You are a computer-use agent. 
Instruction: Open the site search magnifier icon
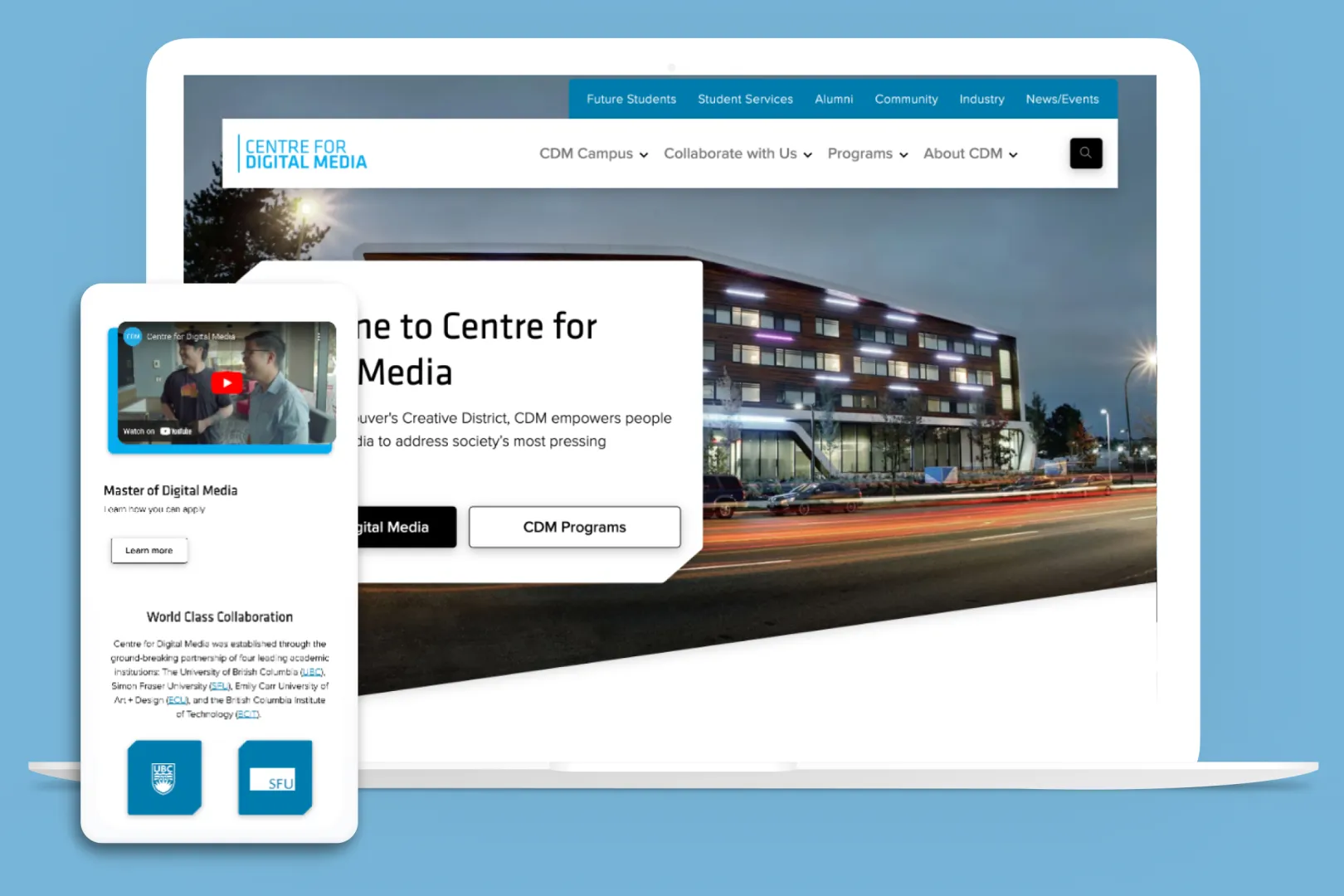pyautogui.click(x=1086, y=153)
